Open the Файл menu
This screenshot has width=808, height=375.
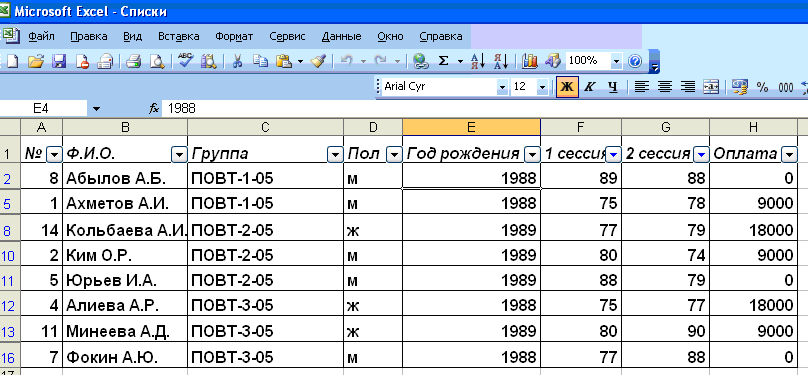41,37
